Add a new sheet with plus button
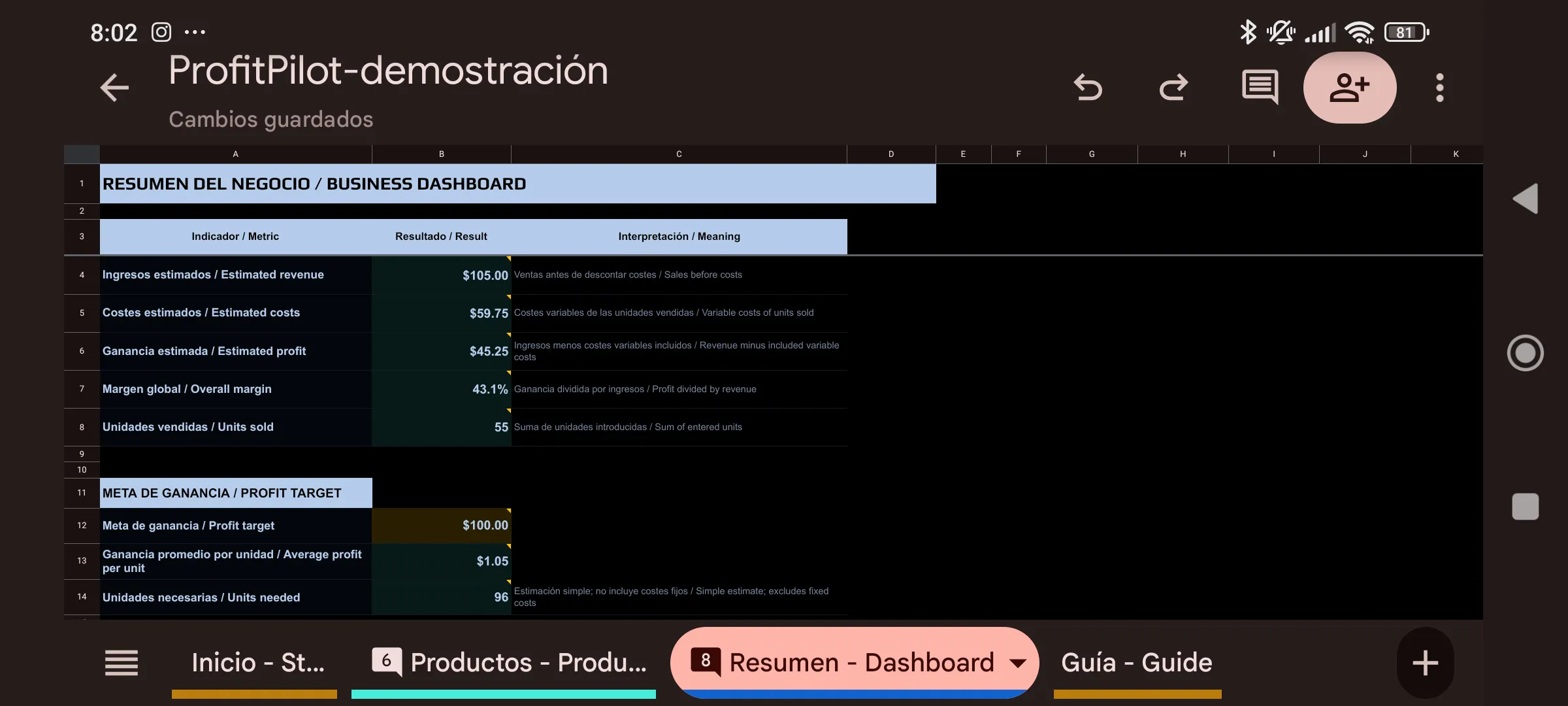Screen dimensions: 1568x706 [1425, 663]
